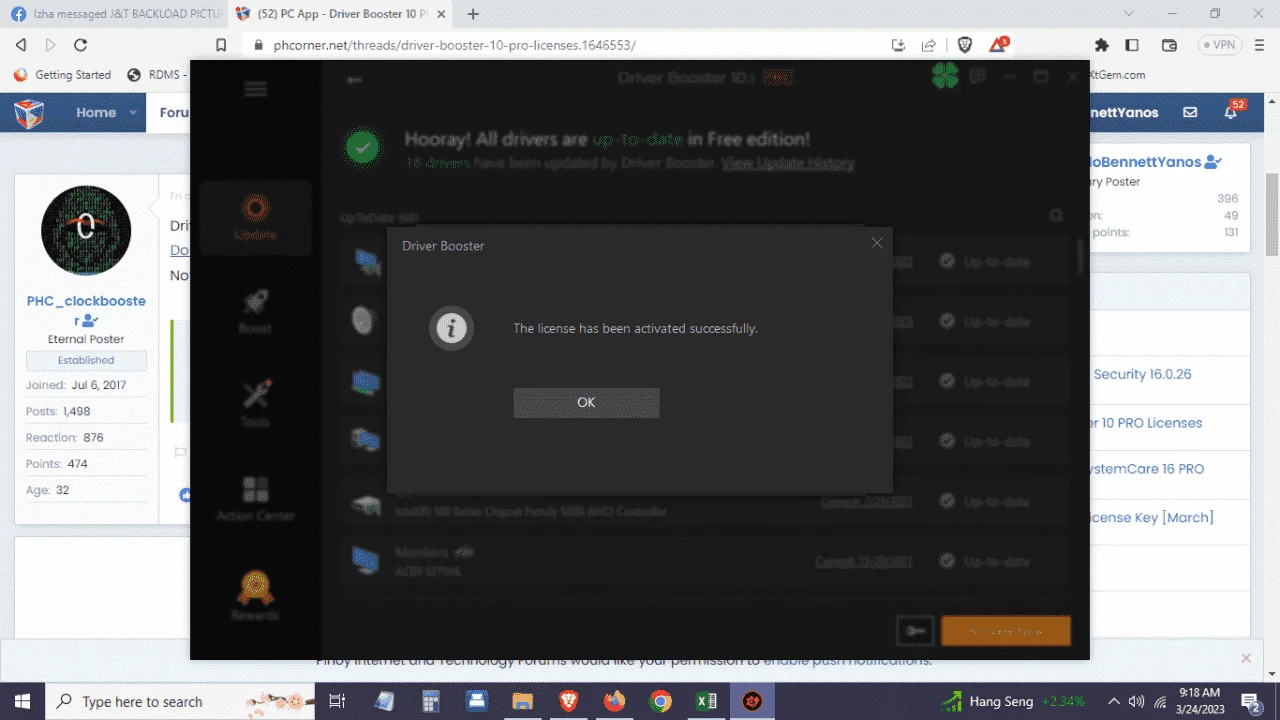Click the search magnifier in Driver Booster
This screenshot has width=1280, height=720.
click(1056, 215)
